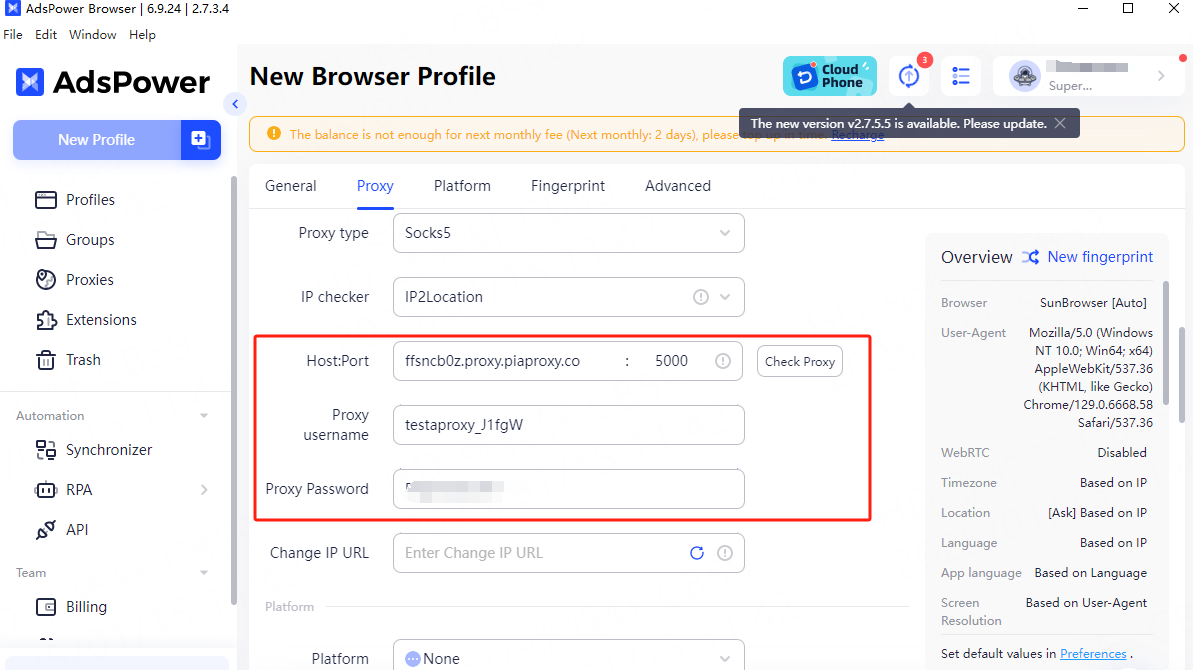The image size is (1193, 670).
Task: Open the Preferences link
Action: 1093,654
